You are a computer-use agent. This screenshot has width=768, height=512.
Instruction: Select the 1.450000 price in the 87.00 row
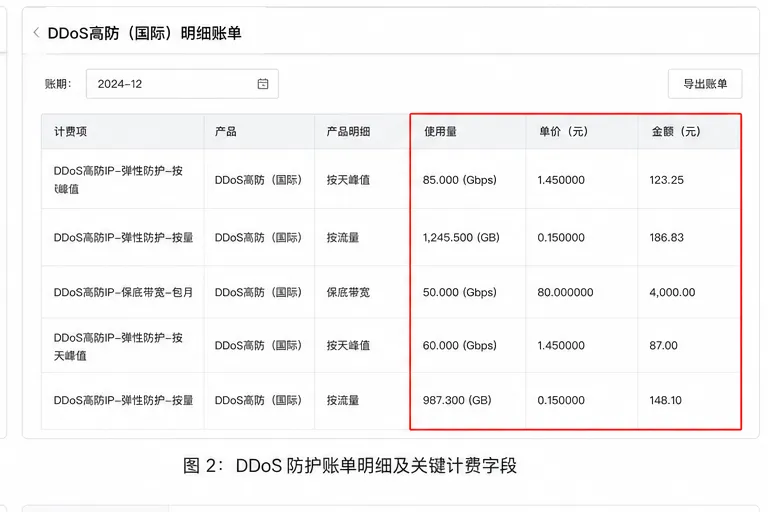pos(561,345)
